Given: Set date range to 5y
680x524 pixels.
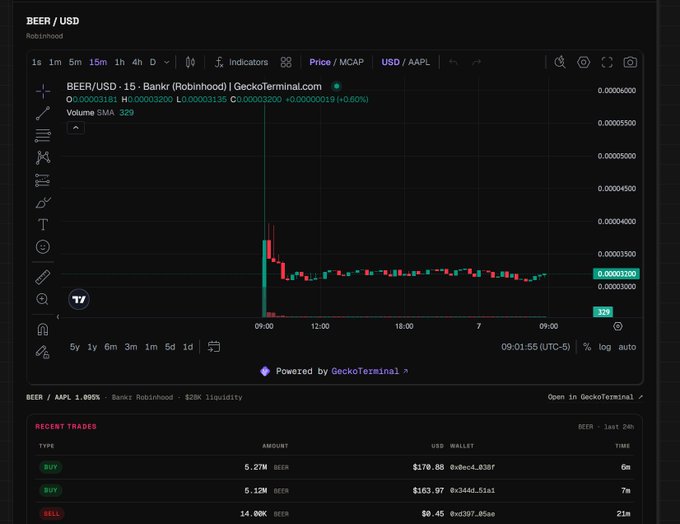Looking at the screenshot, I should (75, 347).
